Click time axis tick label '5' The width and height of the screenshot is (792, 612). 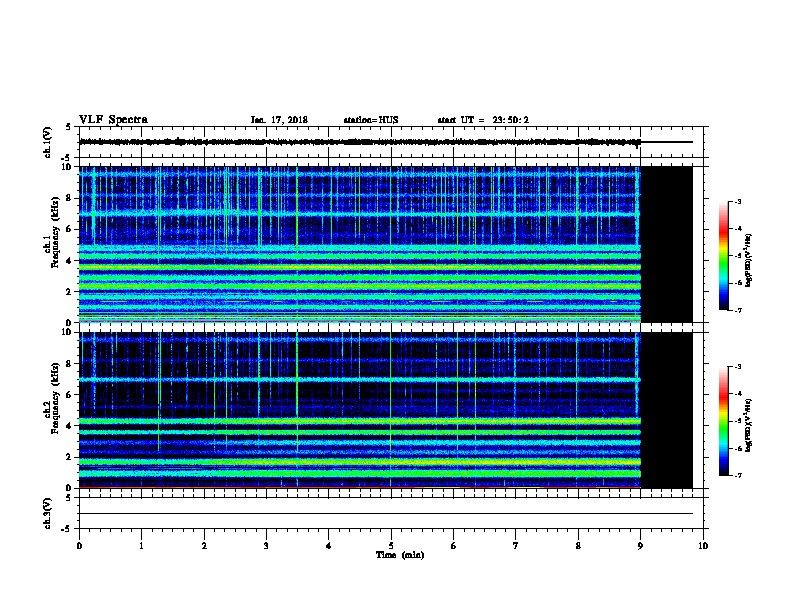[x=391, y=545]
